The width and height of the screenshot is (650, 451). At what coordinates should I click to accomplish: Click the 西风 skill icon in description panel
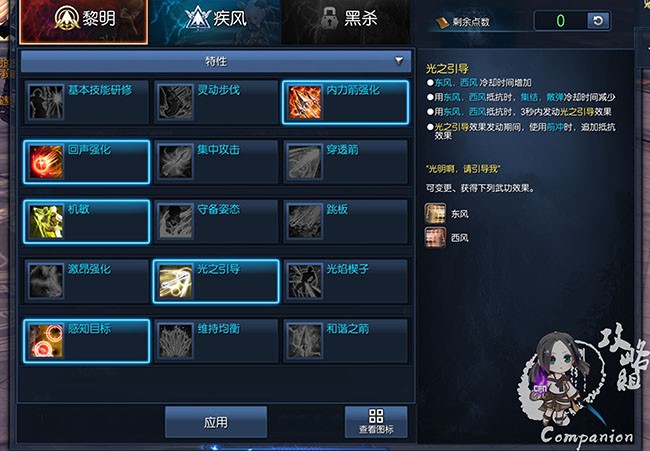click(435, 237)
